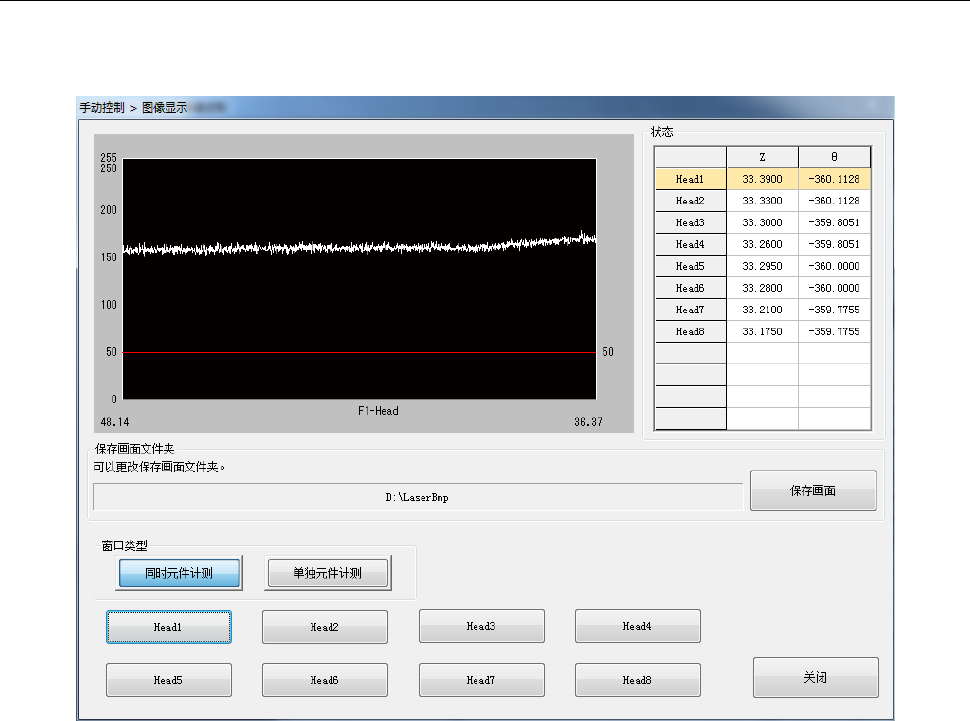Switch to 单独元件计测 window type

(327, 574)
